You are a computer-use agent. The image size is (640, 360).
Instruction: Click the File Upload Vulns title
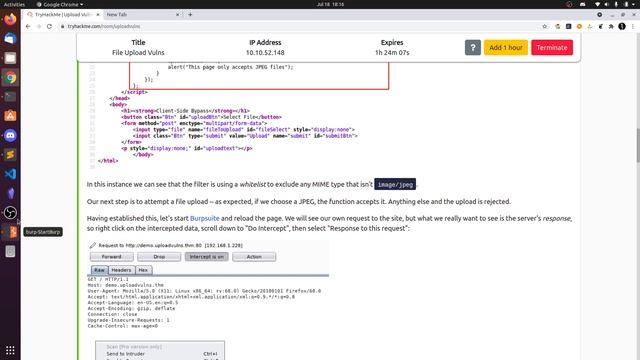[138, 53]
